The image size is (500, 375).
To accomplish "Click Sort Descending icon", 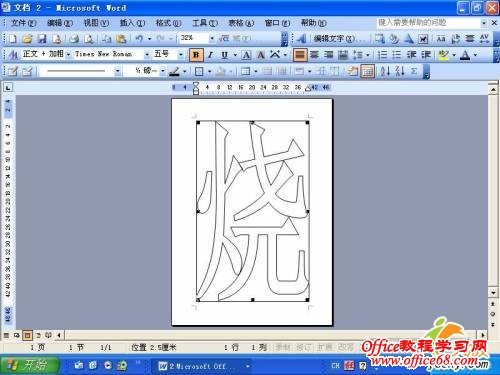I will (x=399, y=71).
